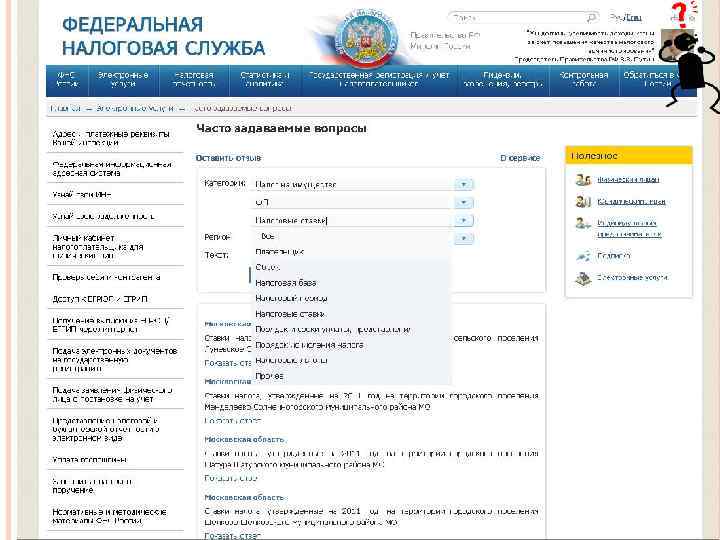
Task: Choose Налоговые ставки in the open list
Action: (x=351, y=314)
